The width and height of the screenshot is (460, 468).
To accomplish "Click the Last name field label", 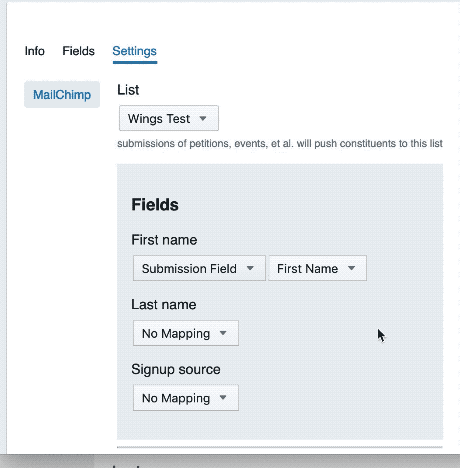I will (164, 305).
